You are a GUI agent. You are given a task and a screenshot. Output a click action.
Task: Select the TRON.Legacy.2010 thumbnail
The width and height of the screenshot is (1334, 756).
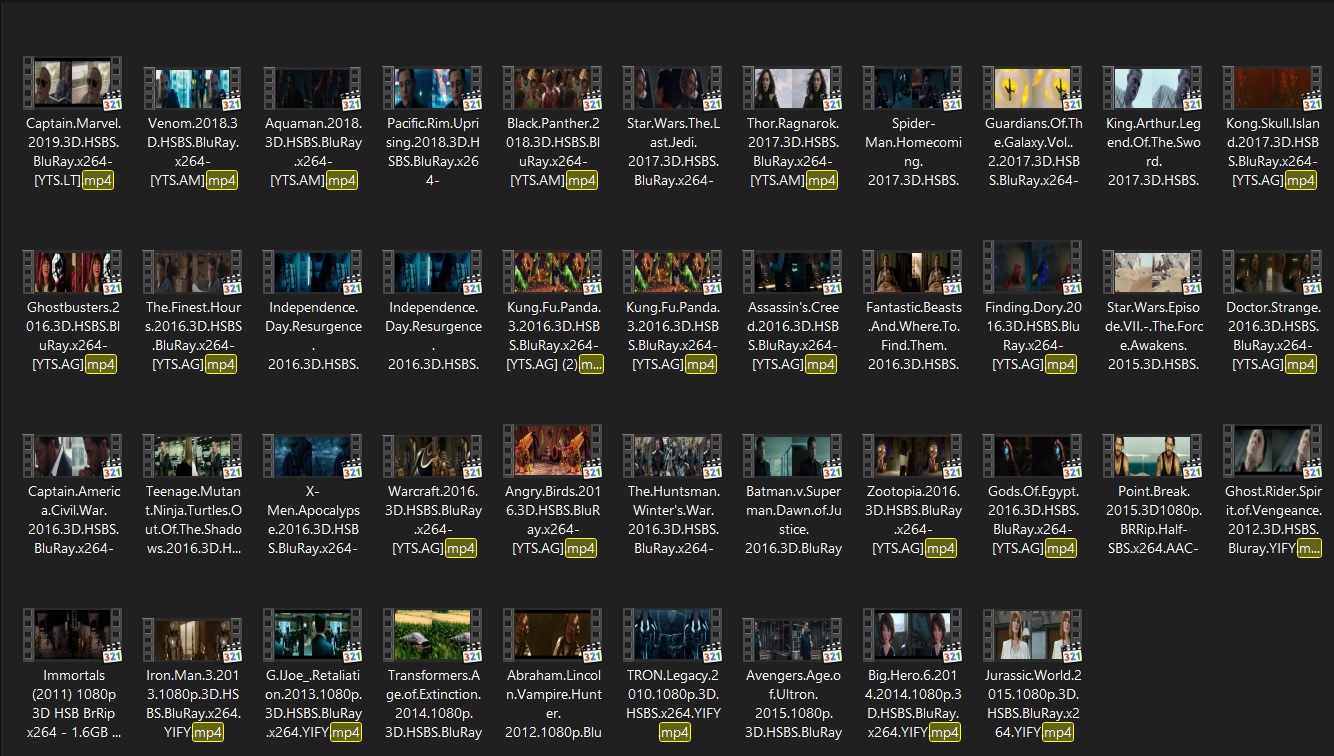click(x=672, y=635)
